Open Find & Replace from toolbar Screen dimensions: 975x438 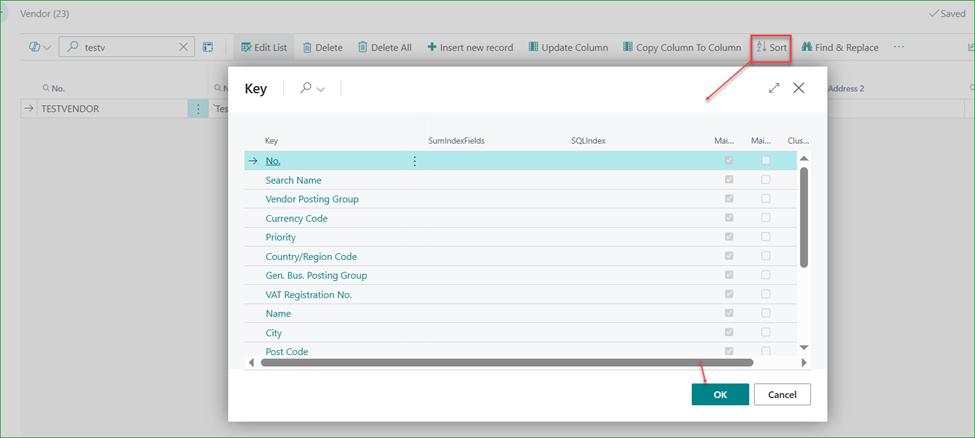point(840,47)
